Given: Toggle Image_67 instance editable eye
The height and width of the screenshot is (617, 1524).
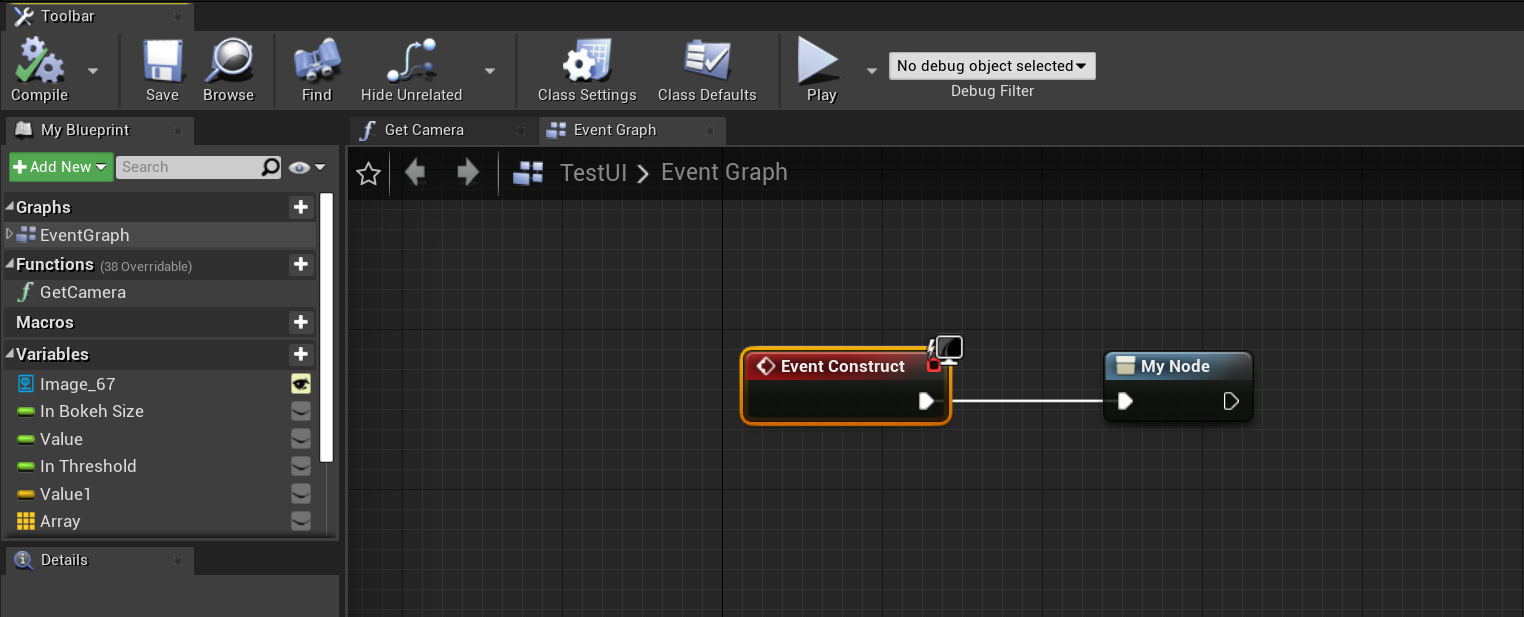Looking at the screenshot, I should click(x=300, y=384).
